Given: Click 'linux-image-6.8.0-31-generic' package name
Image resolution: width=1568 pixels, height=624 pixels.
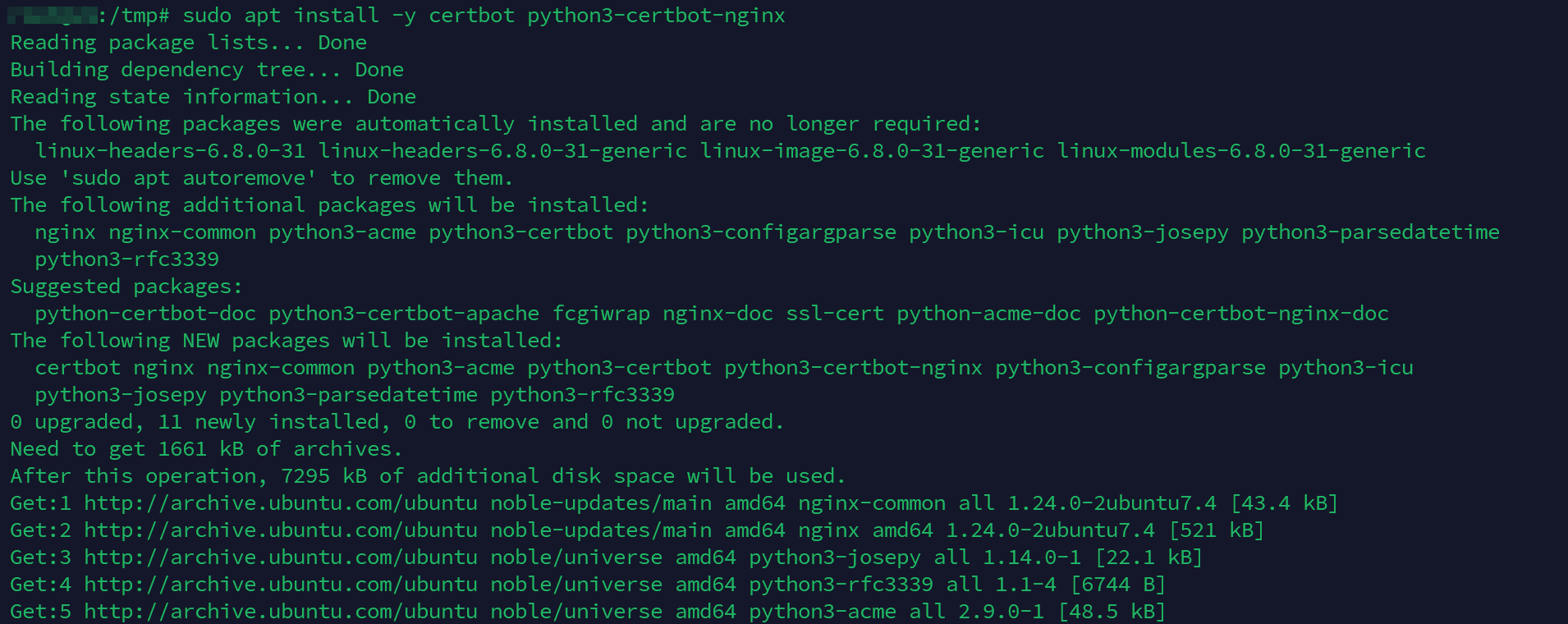Looking at the screenshot, I should click(x=872, y=151).
